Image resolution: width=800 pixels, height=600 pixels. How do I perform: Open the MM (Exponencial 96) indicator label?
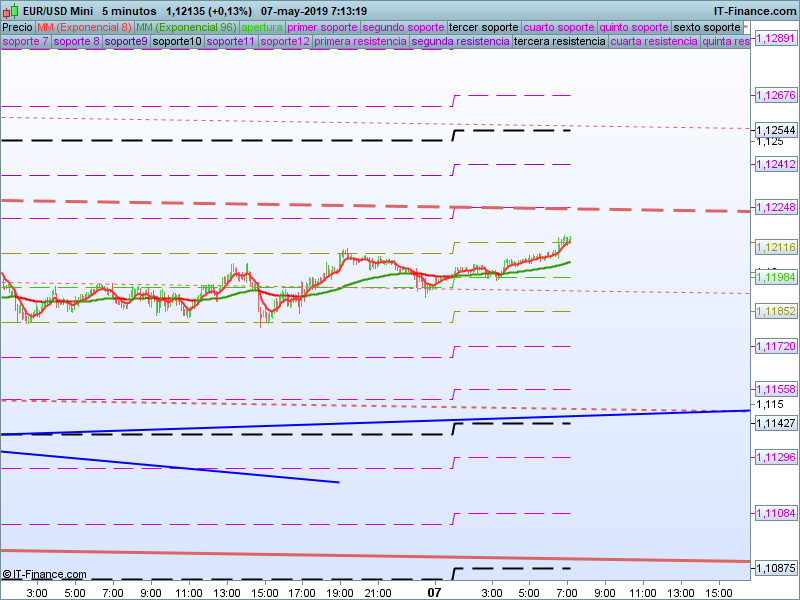coord(186,27)
